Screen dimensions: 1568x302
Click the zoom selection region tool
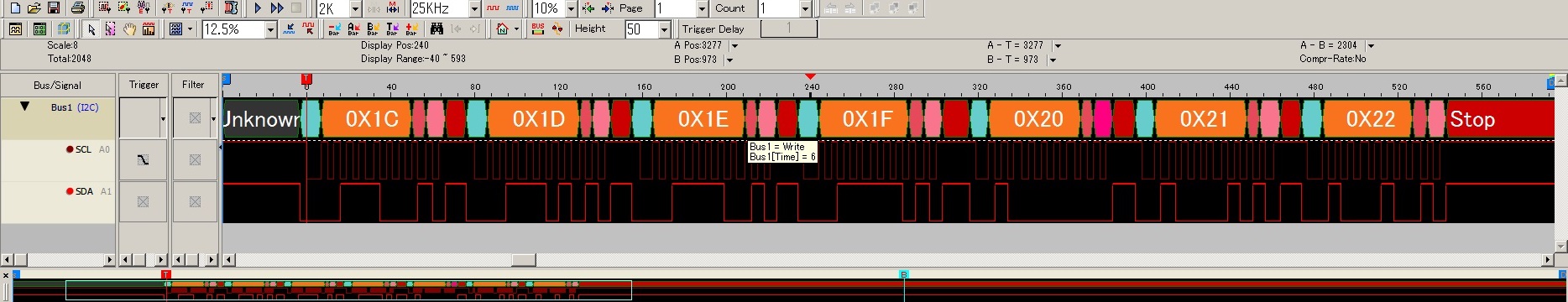111,29
